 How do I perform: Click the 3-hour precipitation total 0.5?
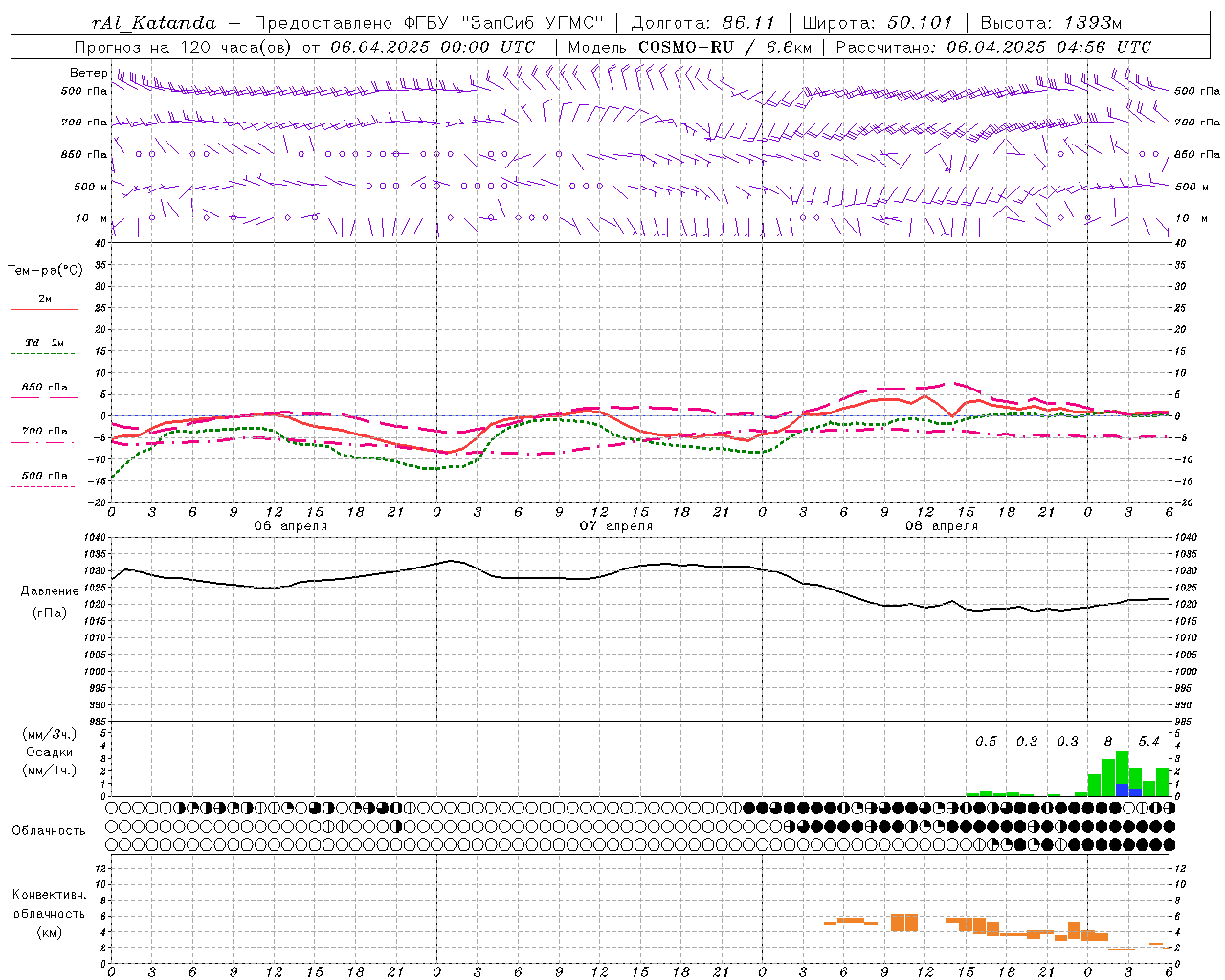pos(986,741)
